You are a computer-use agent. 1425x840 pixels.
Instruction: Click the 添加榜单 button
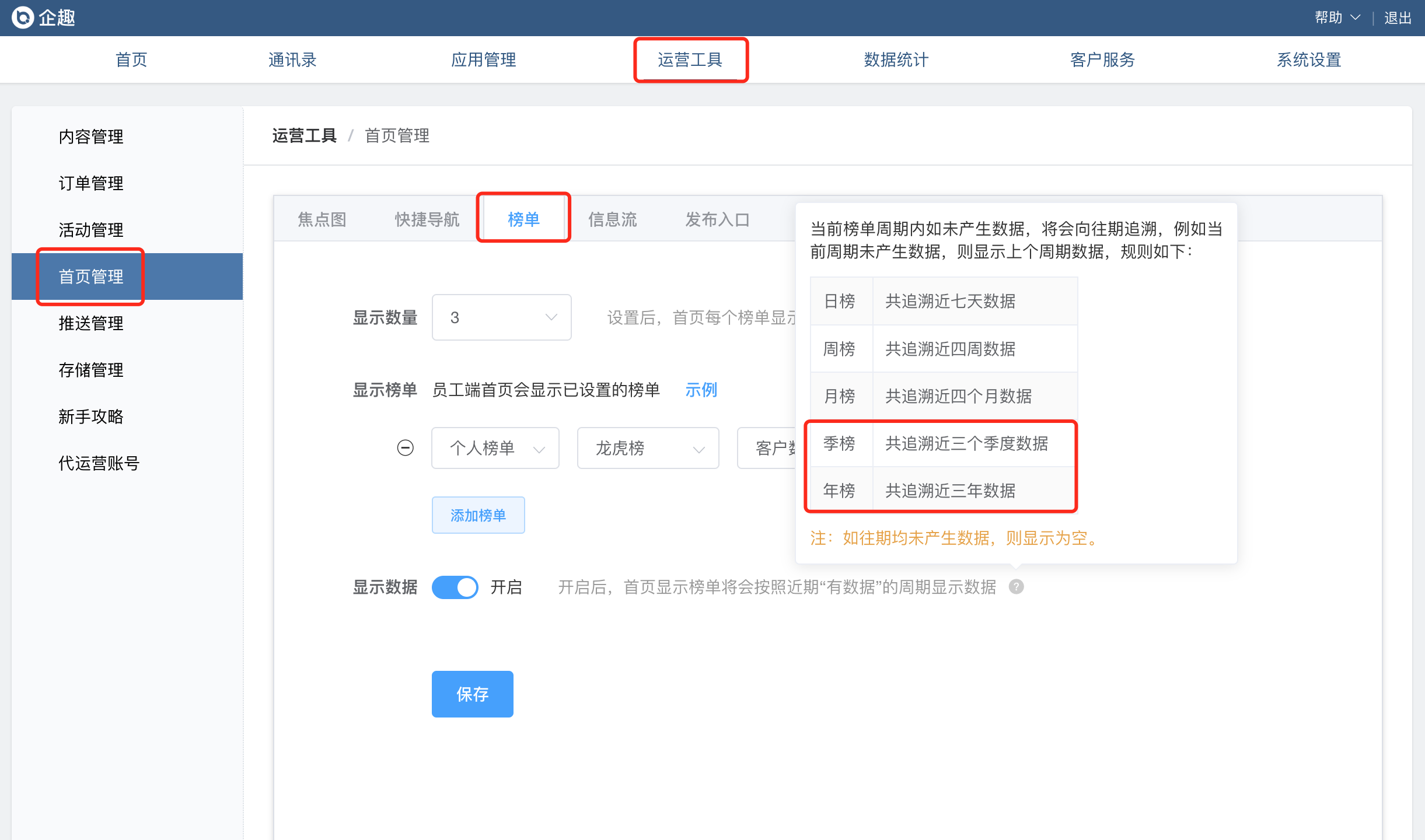pyautogui.click(x=478, y=515)
